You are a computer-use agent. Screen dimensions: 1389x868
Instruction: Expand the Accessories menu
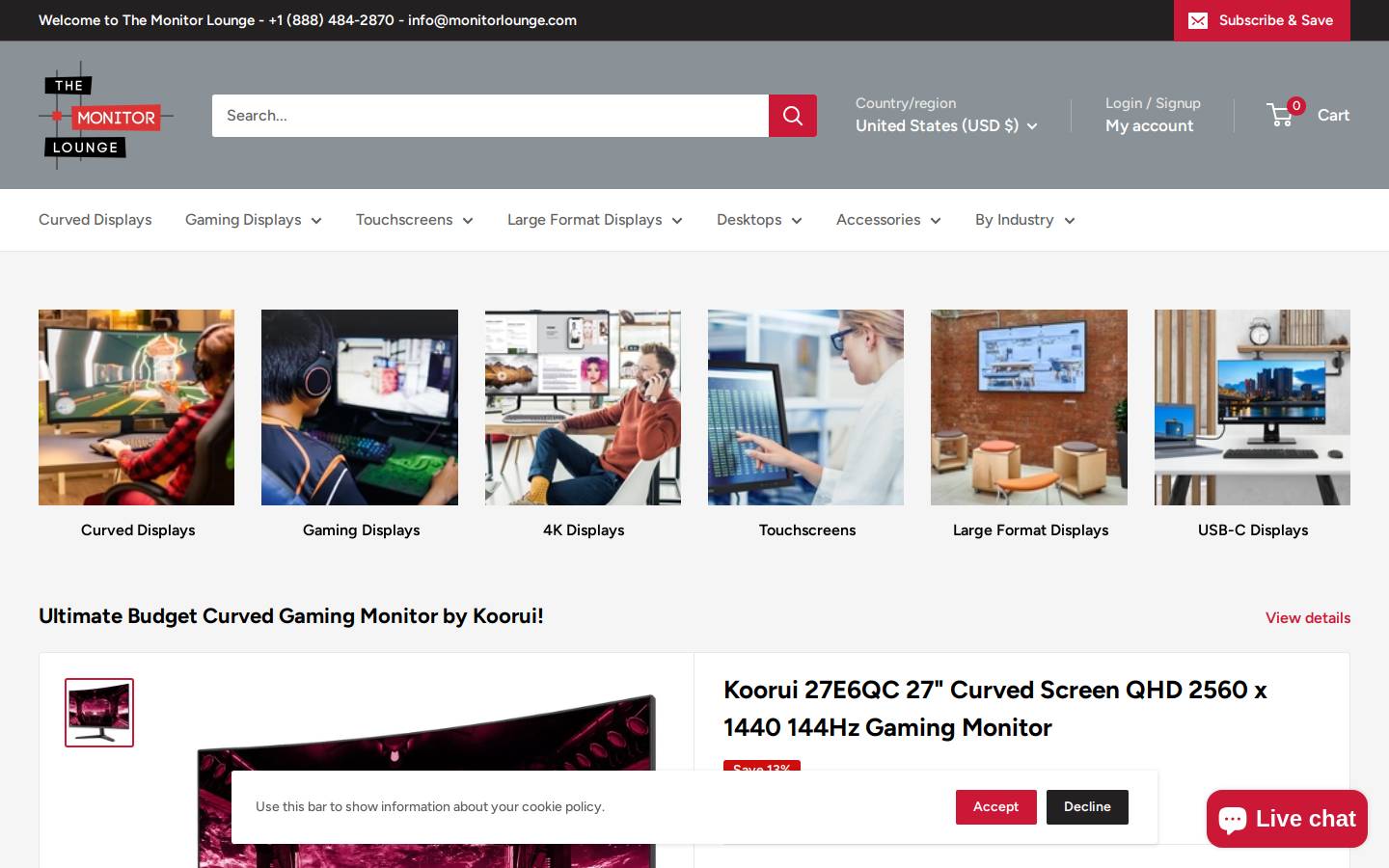click(x=888, y=220)
